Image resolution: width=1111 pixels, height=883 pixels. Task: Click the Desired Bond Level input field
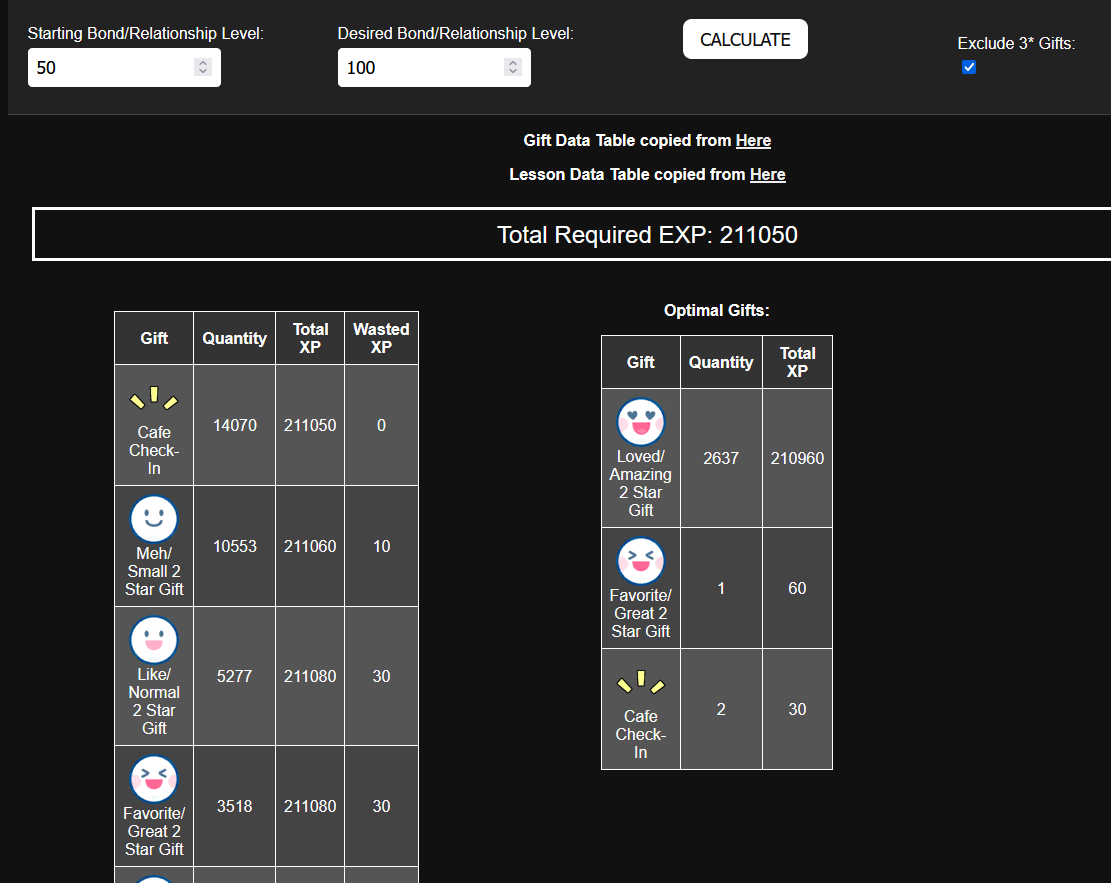tap(434, 67)
